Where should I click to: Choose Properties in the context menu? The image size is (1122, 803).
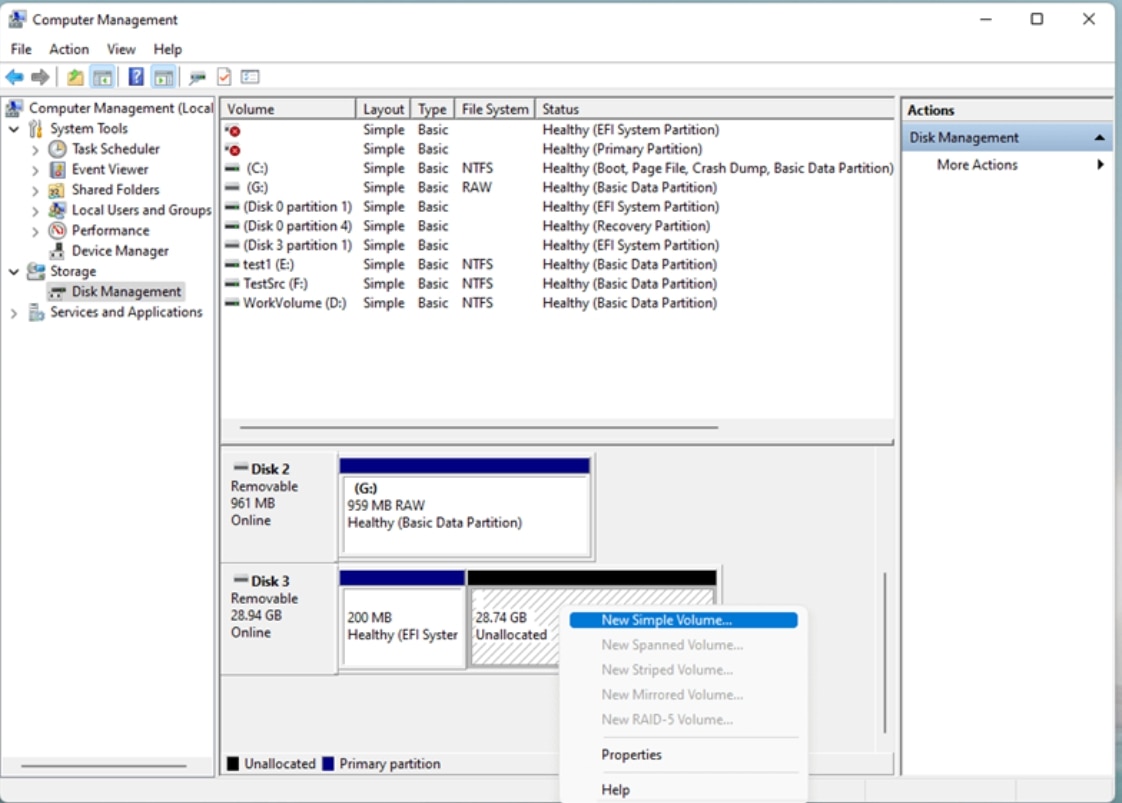click(x=683, y=754)
